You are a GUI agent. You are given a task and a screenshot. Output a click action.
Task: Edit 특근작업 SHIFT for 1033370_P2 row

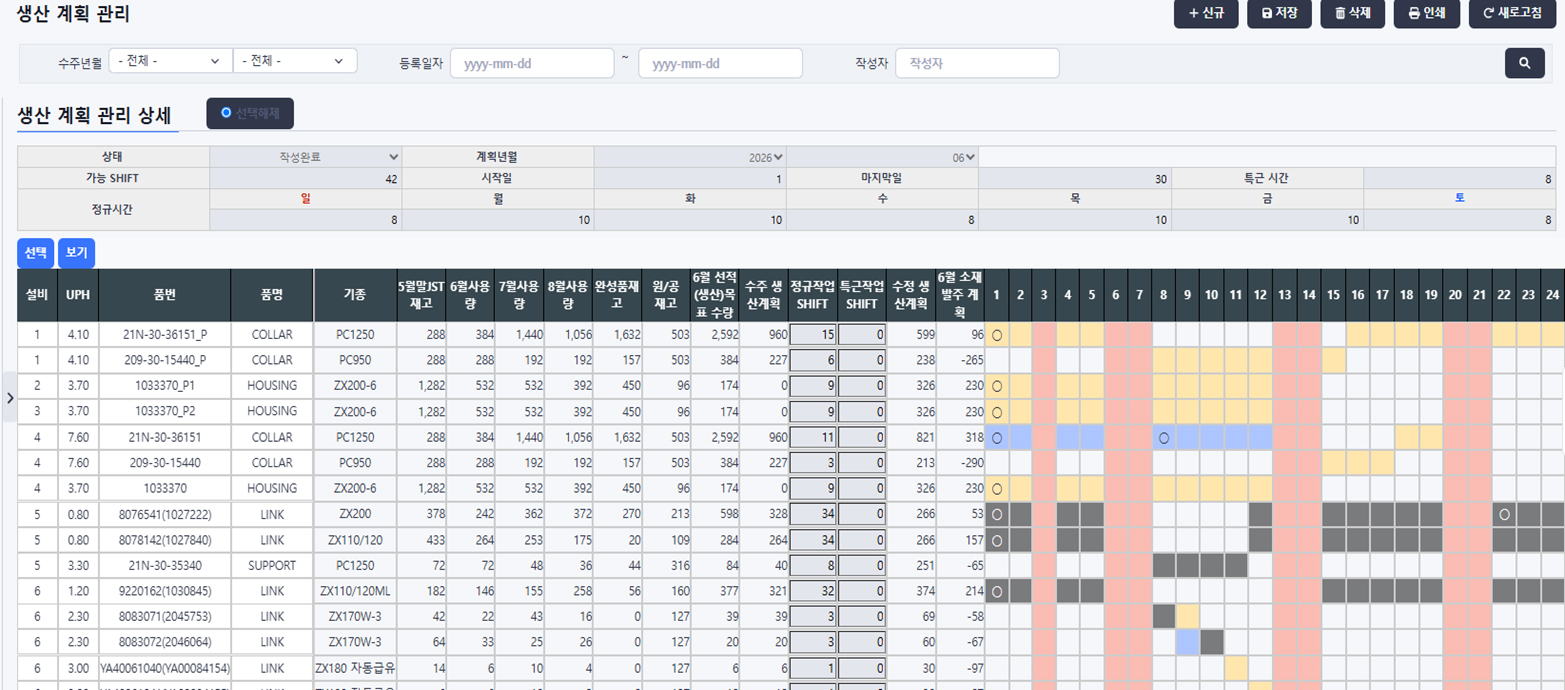[x=861, y=411]
